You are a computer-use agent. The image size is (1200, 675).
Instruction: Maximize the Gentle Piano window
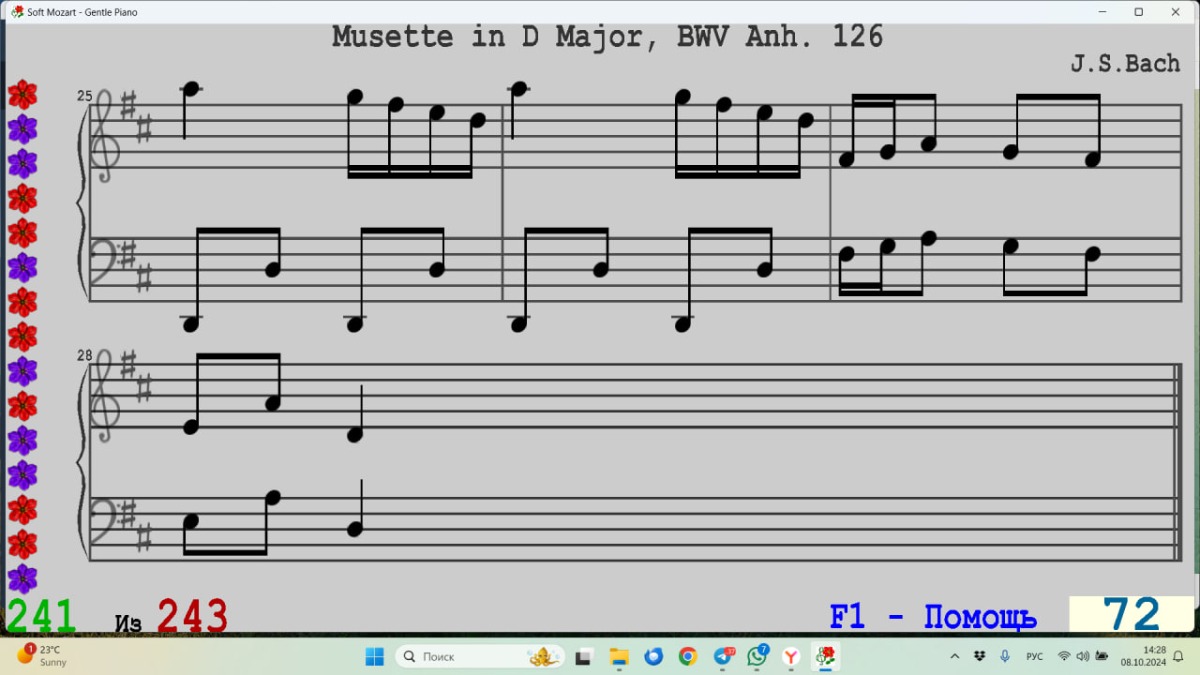[1138, 12]
